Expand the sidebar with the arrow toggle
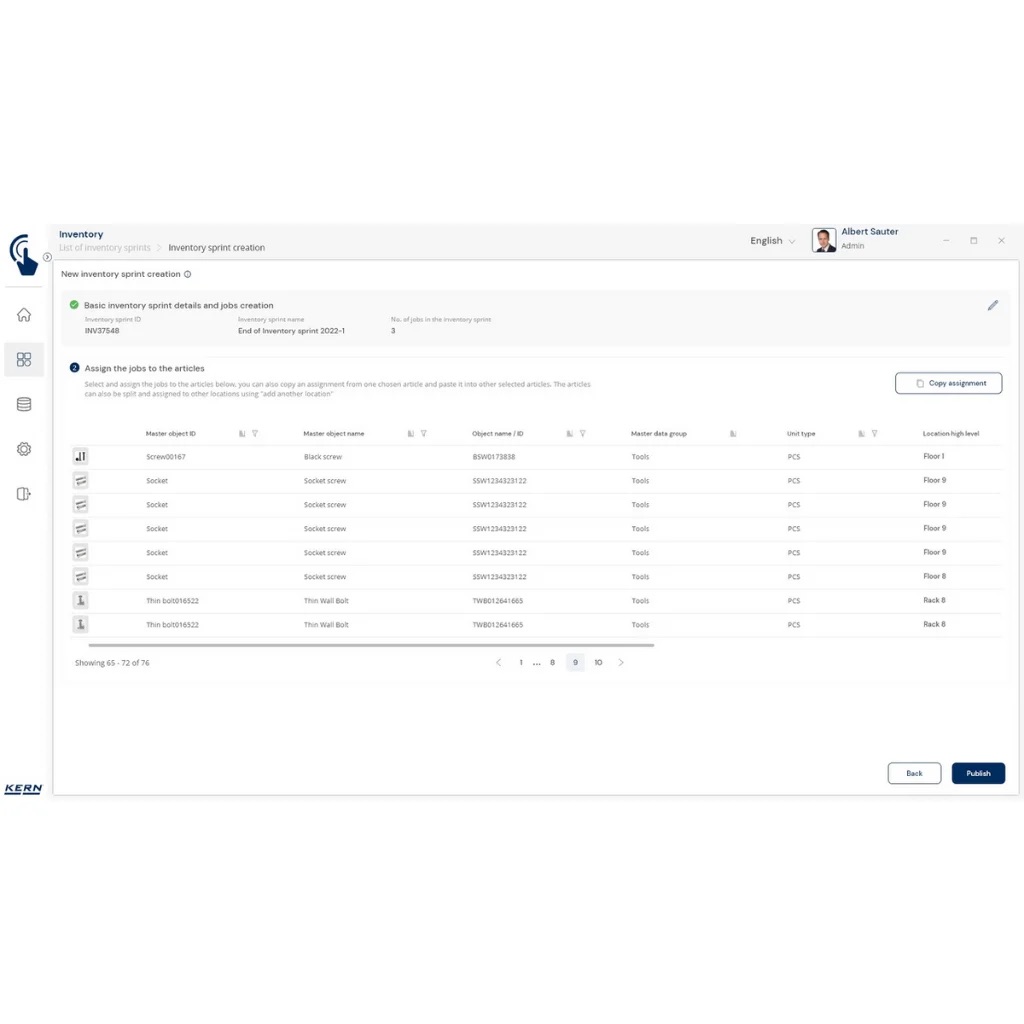This screenshot has width=1024, height=1024. (47, 257)
